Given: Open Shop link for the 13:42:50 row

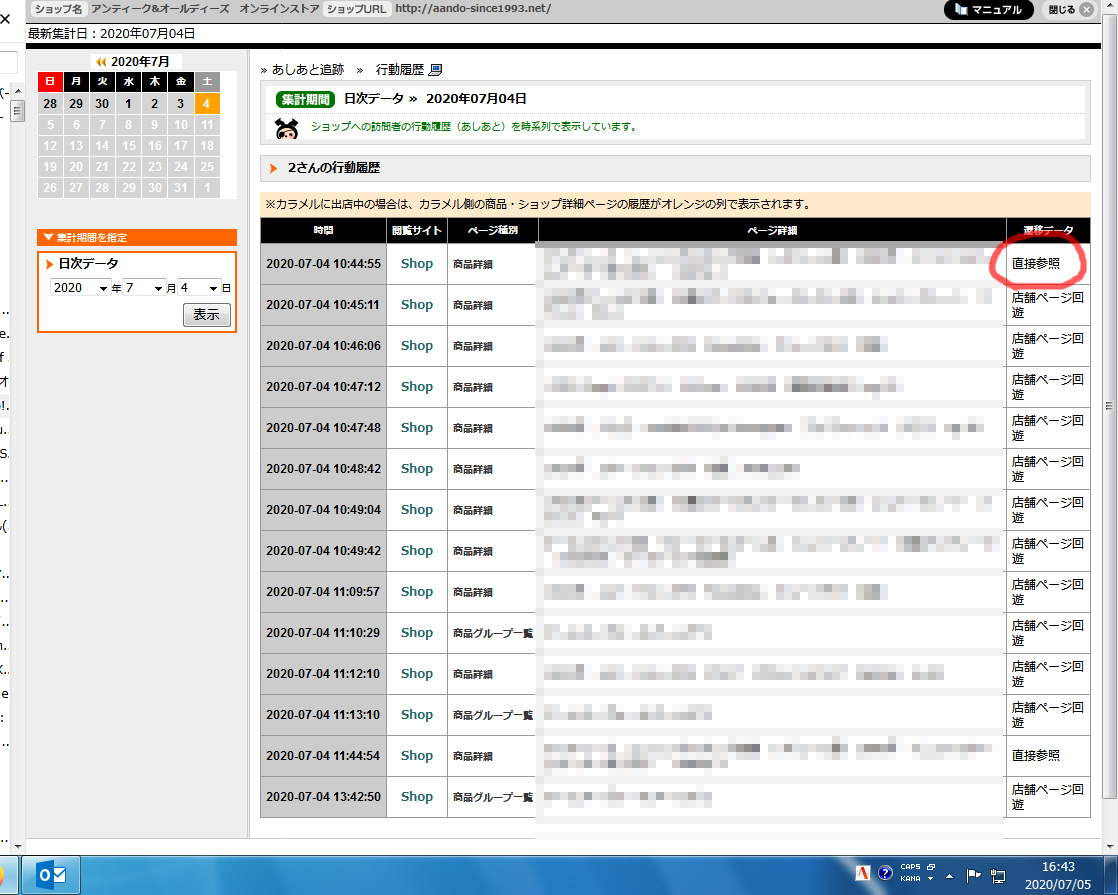Looking at the screenshot, I should (416, 797).
